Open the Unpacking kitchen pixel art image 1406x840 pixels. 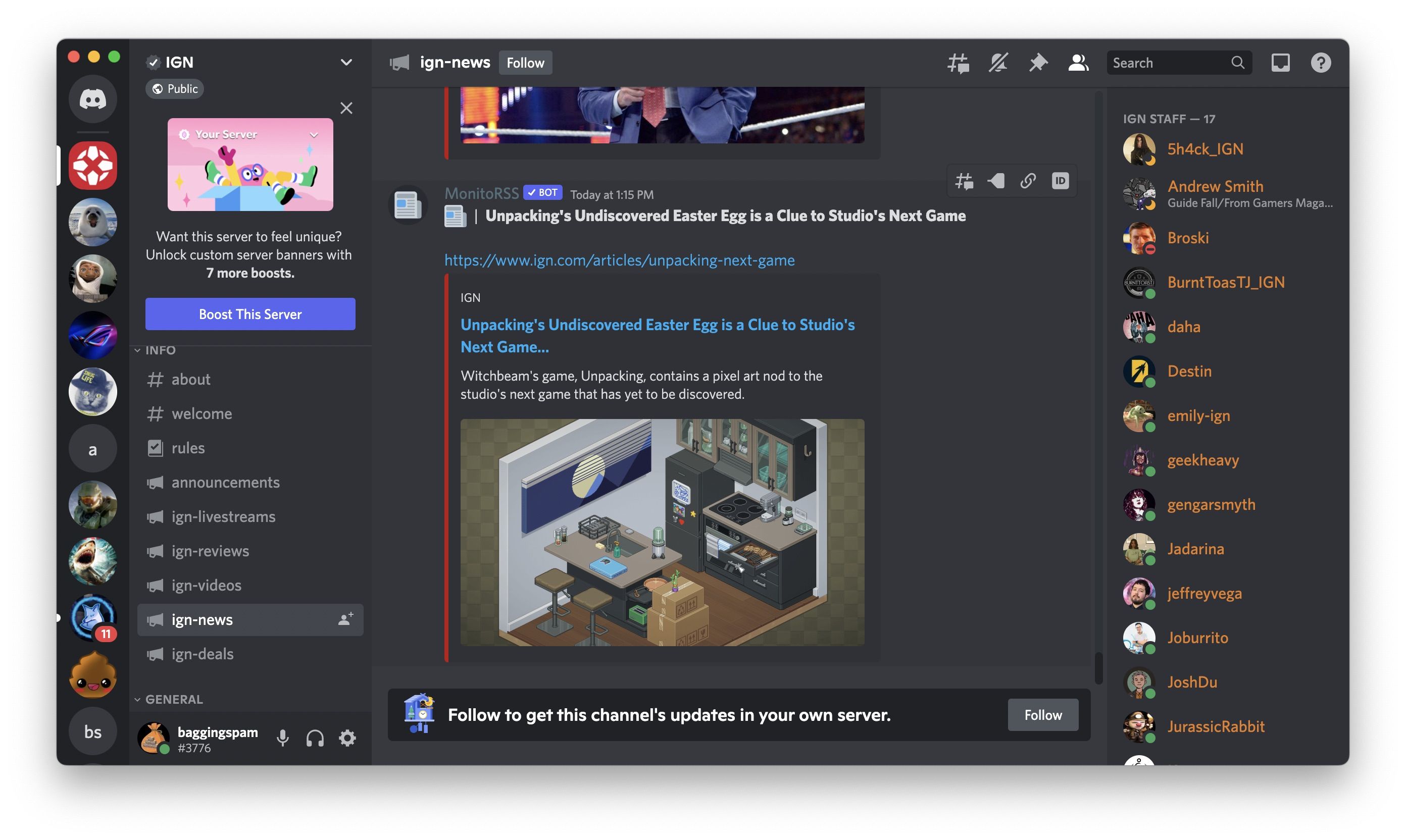point(662,533)
